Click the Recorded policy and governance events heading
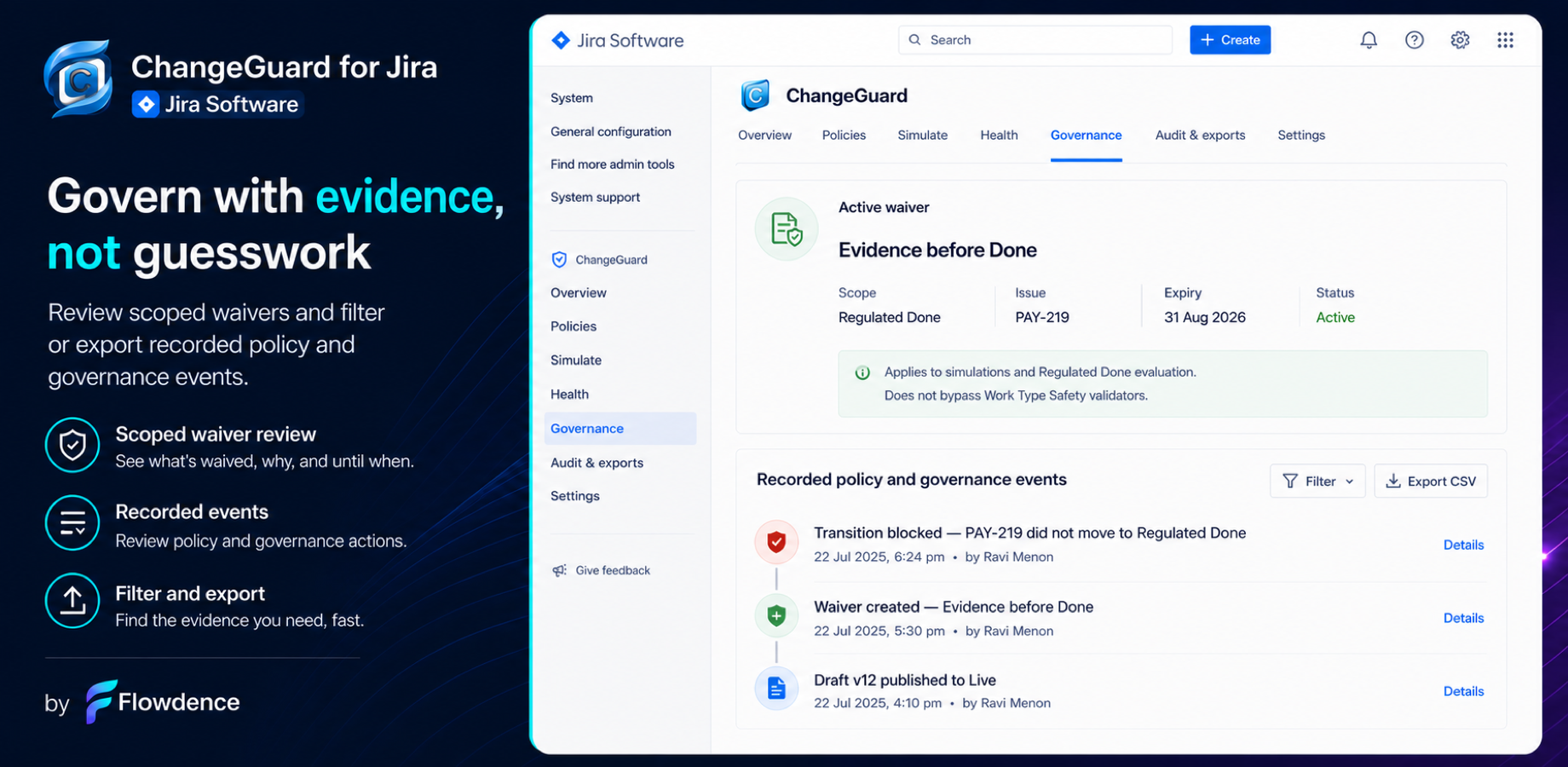This screenshot has height=767, width=1568. click(x=912, y=480)
